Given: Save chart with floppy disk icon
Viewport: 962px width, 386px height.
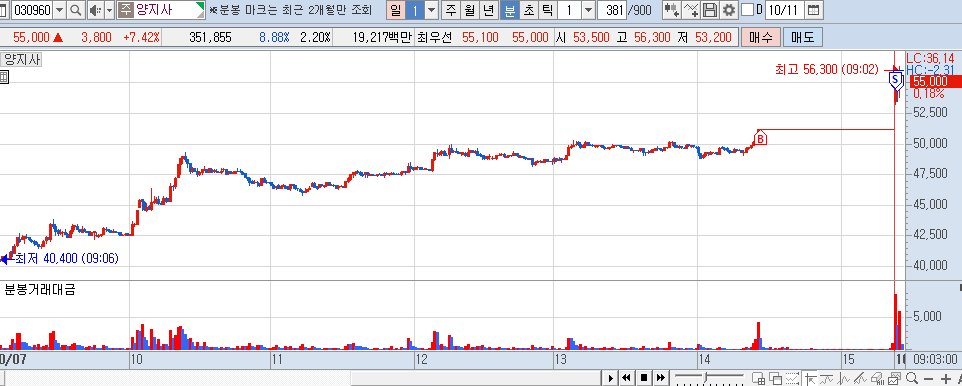Looking at the screenshot, I should [710, 10].
